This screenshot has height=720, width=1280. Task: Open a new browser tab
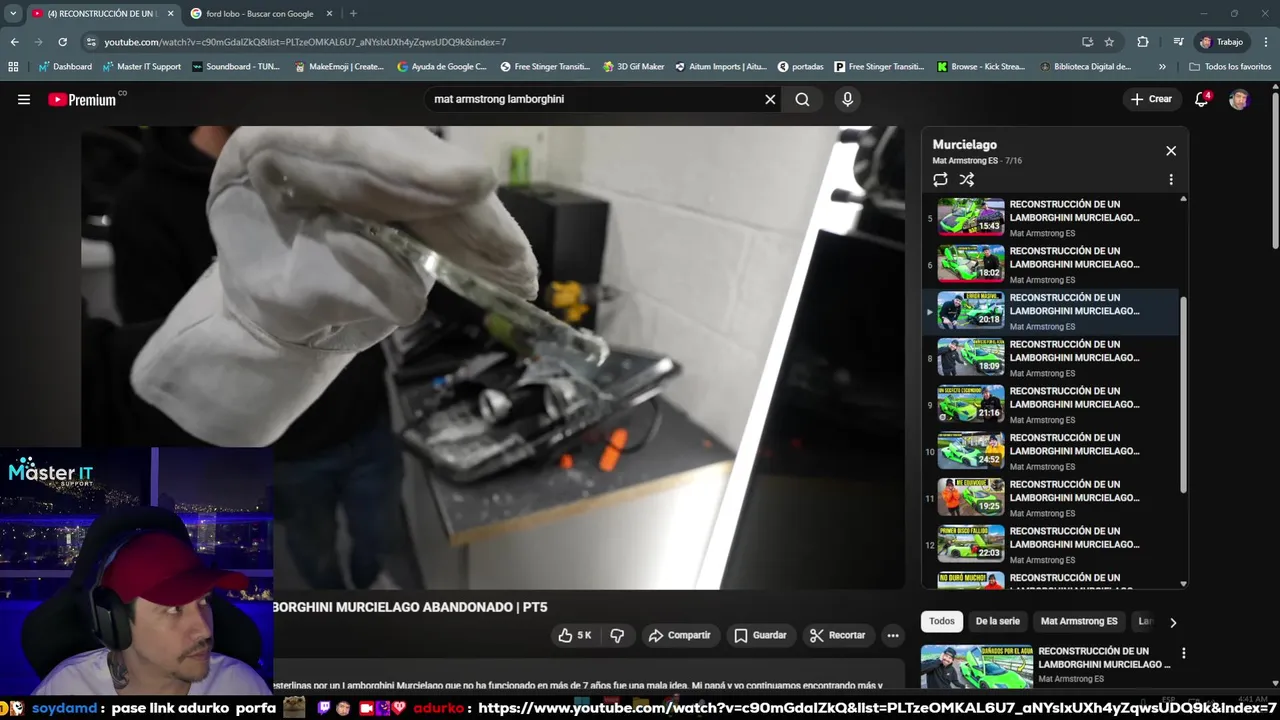click(x=353, y=13)
